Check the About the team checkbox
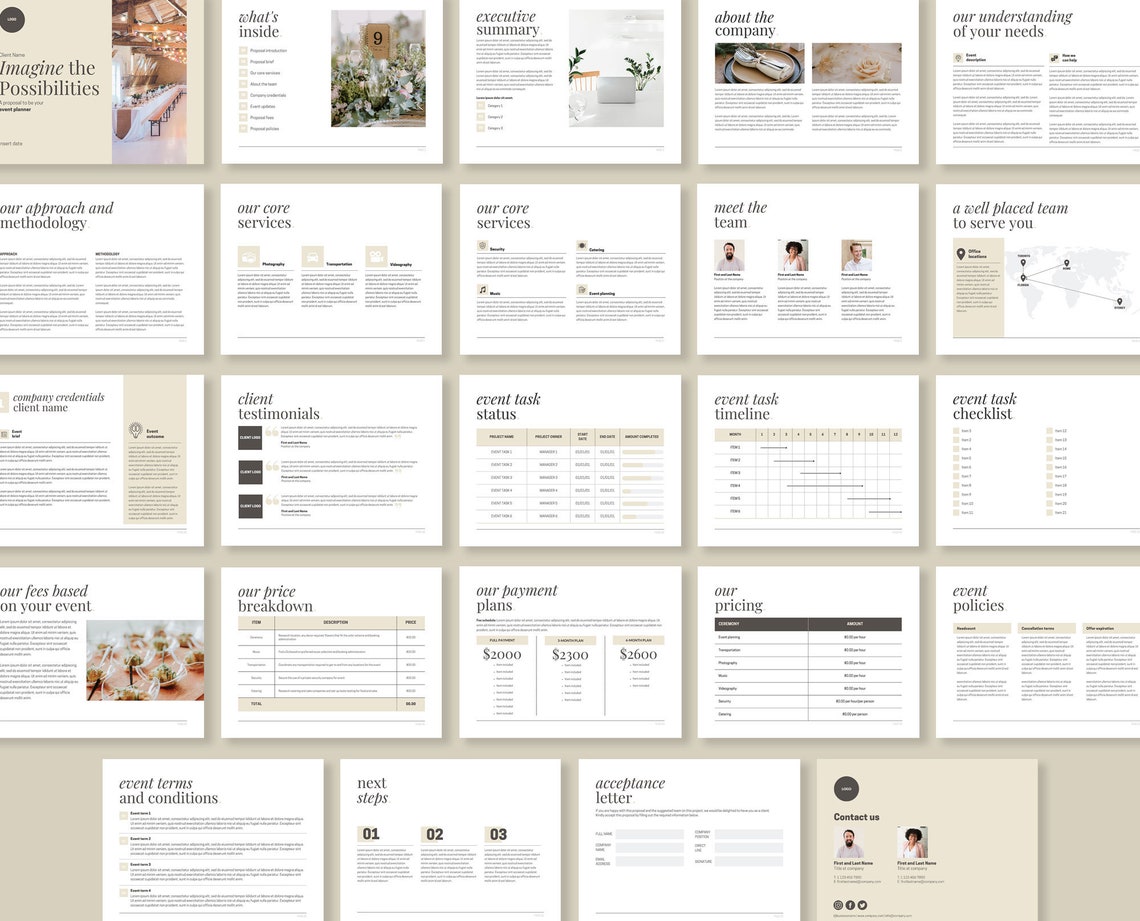Image resolution: width=1140 pixels, height=921 pixels. tap(243, 84)
